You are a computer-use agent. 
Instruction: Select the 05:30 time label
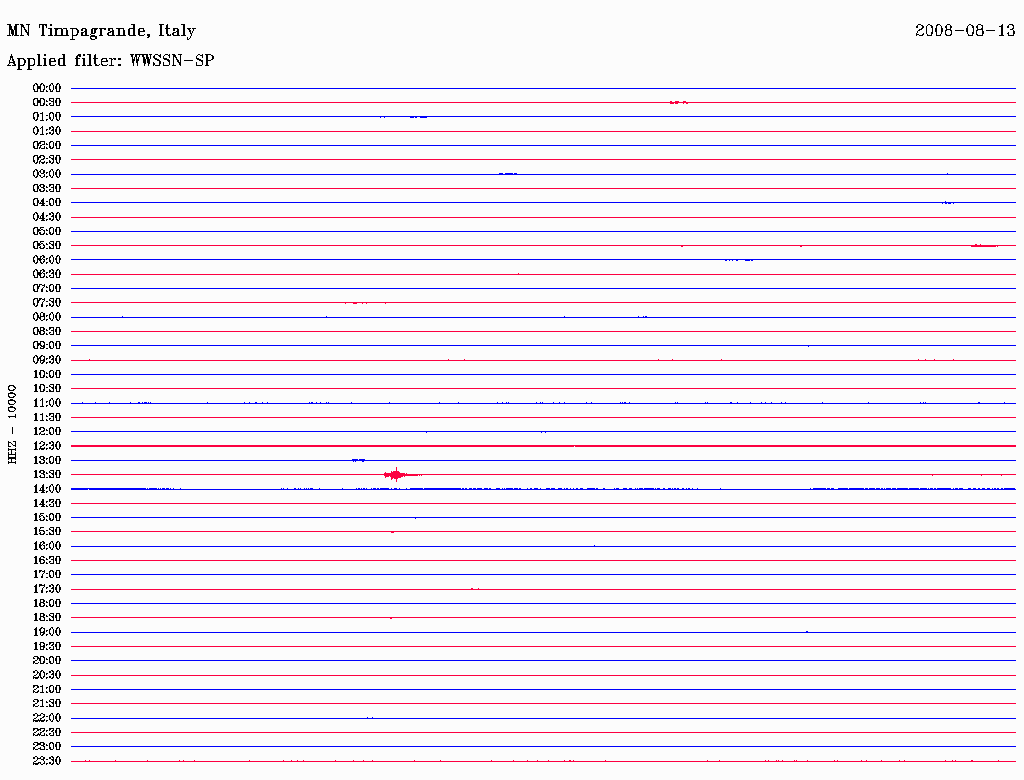pyautogui.click(x=47, y=246)
